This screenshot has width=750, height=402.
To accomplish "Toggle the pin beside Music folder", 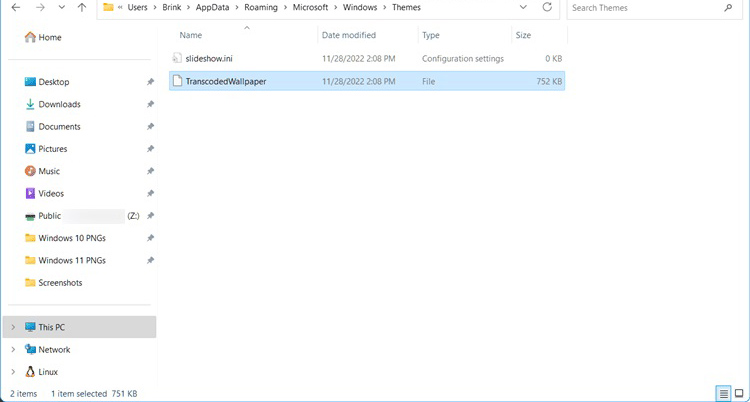I will coord(150,171).
